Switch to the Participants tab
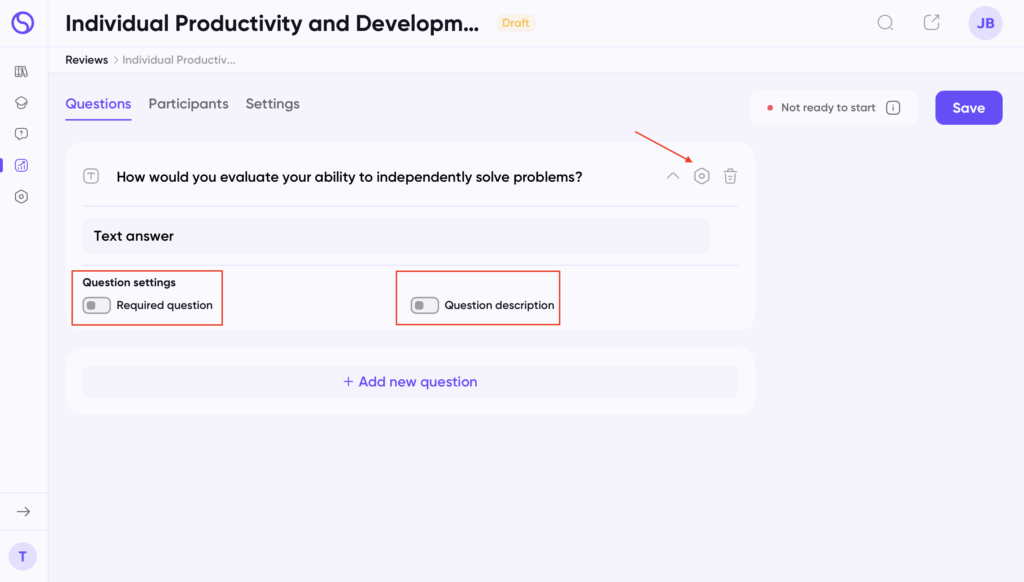This screenshot has height=582, width=1024. pyautogui.click(x=188, y=104)
